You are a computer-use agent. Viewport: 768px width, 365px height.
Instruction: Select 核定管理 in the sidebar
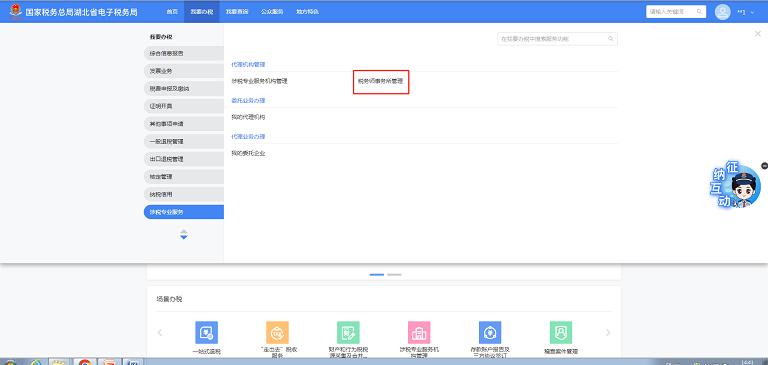(184, 176)
